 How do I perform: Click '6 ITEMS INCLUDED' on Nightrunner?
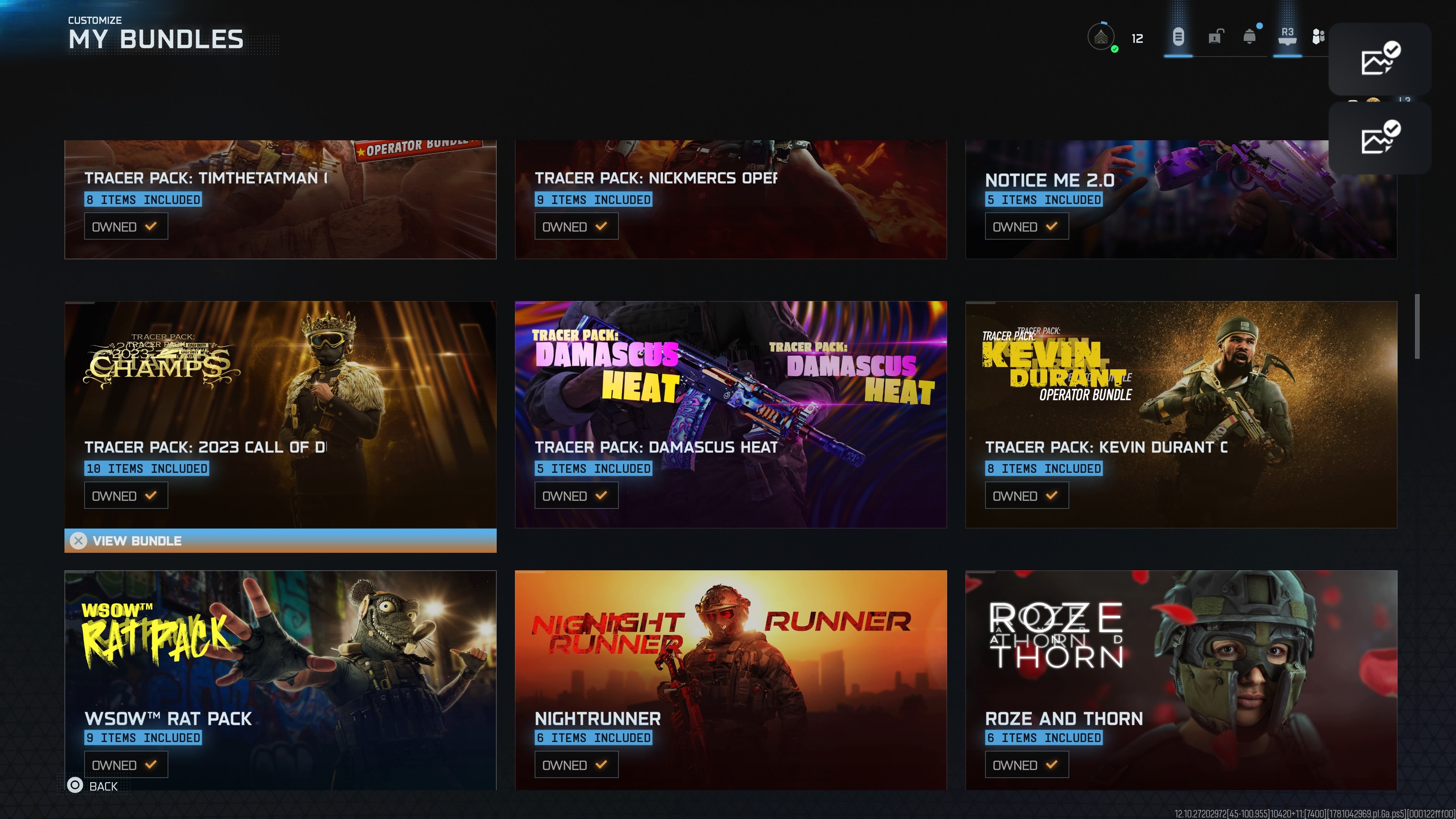pyautogui.click(x=593, y=737)
